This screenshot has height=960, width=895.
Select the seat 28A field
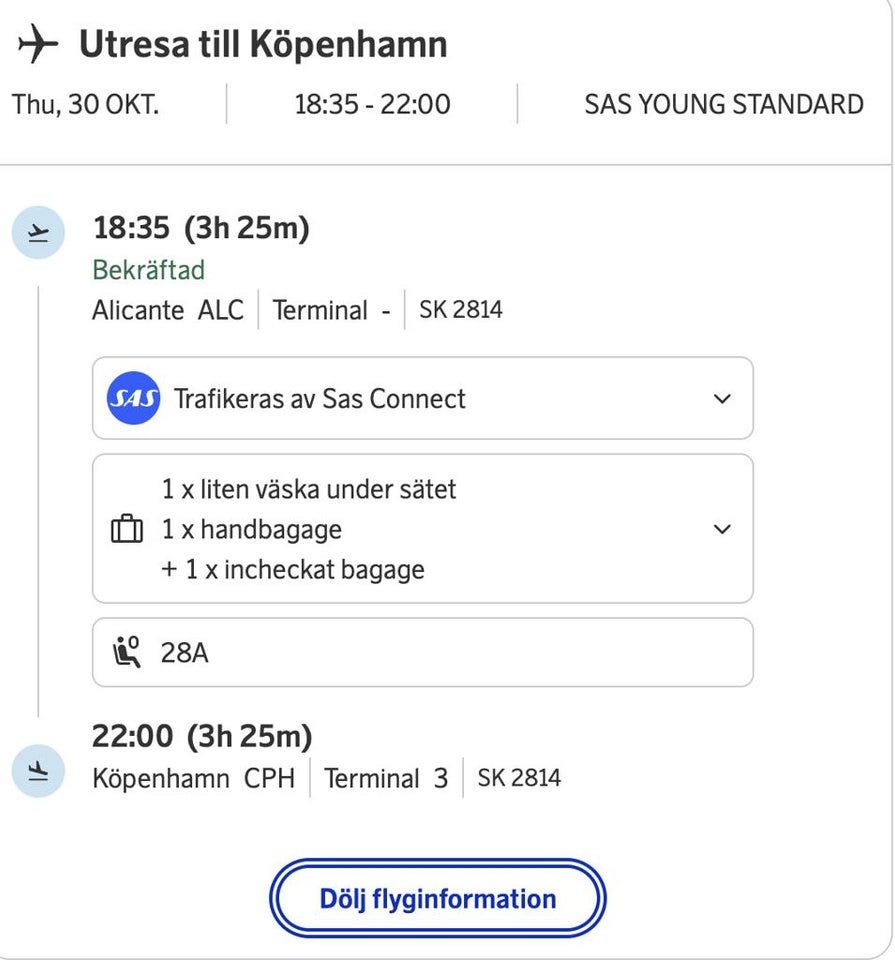click(422, 653)
